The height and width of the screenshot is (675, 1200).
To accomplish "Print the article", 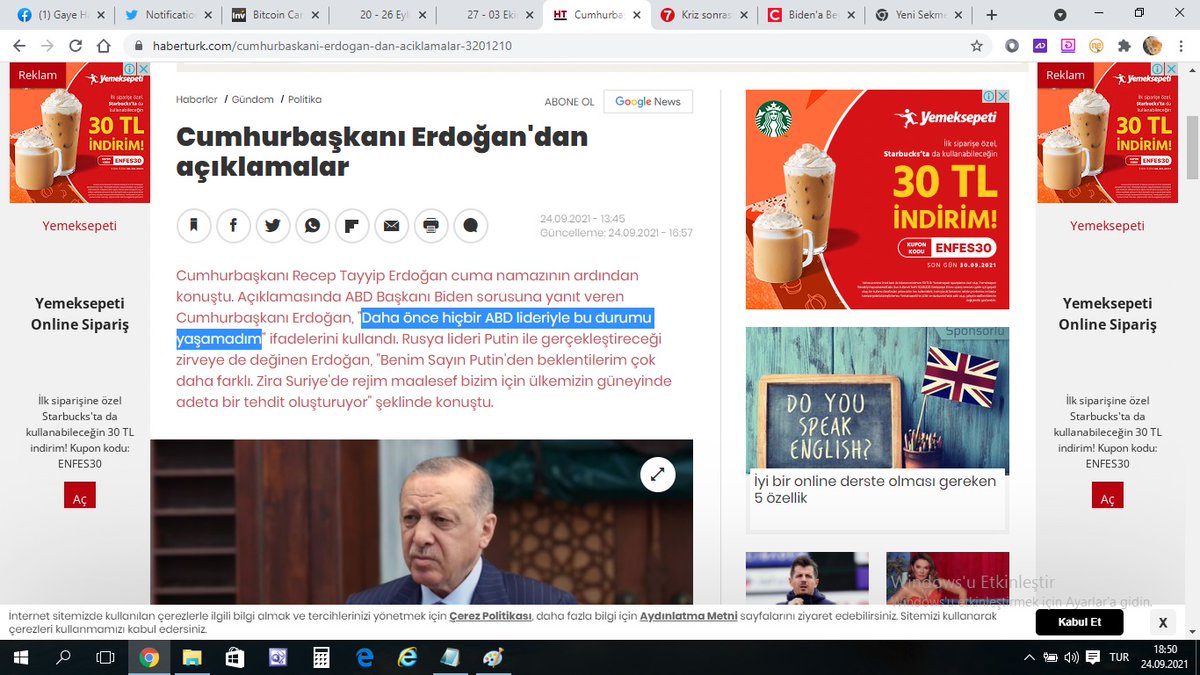I will click(x=431, y=226).
